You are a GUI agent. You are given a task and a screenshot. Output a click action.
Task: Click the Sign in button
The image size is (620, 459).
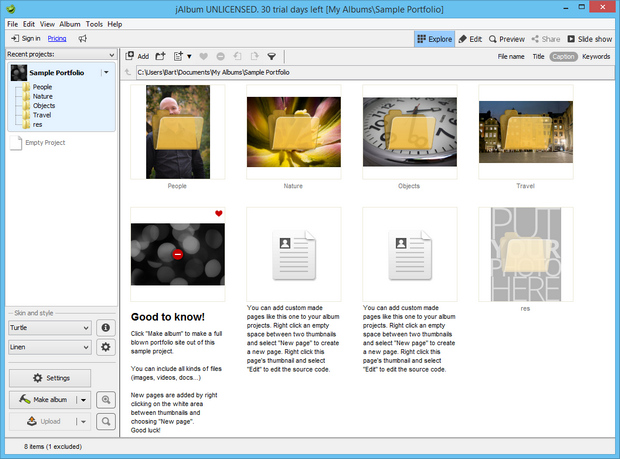[x=26, y=38]
